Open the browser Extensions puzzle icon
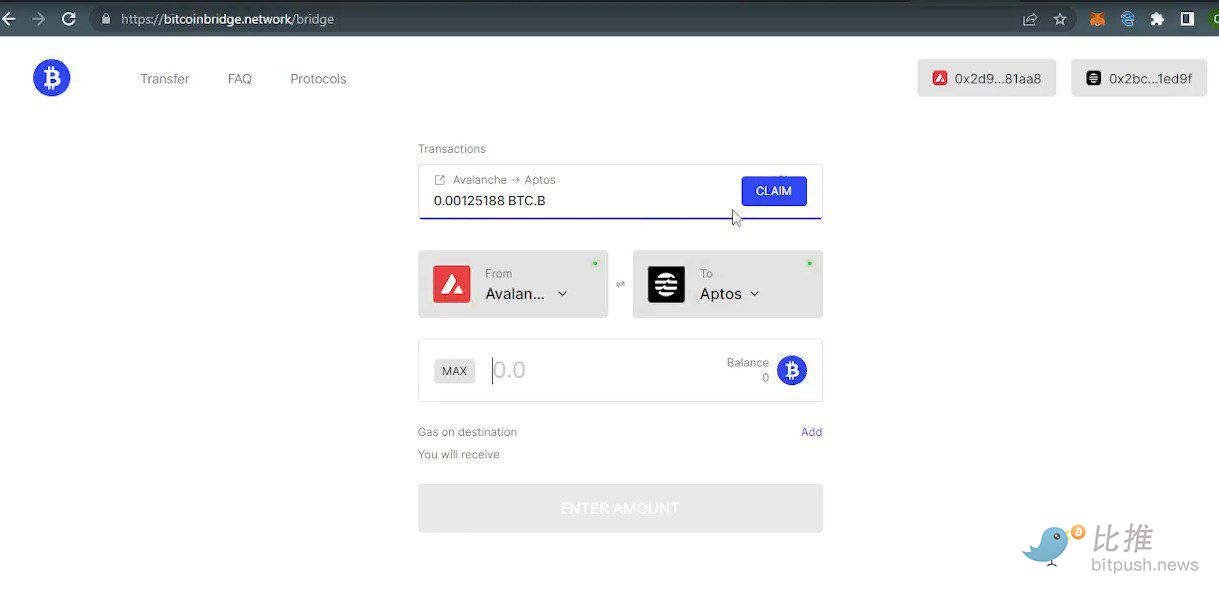This screenshot has height=592, width=1219. coord(1157,19)
